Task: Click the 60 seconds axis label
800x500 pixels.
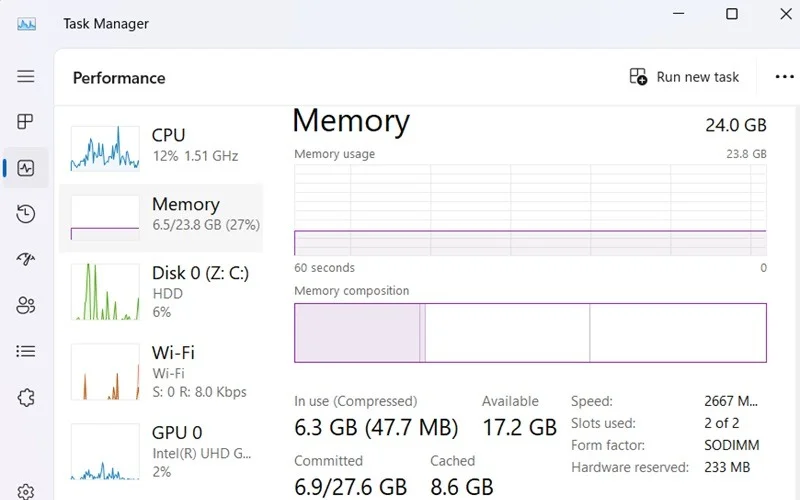Action: pos(324,268)
